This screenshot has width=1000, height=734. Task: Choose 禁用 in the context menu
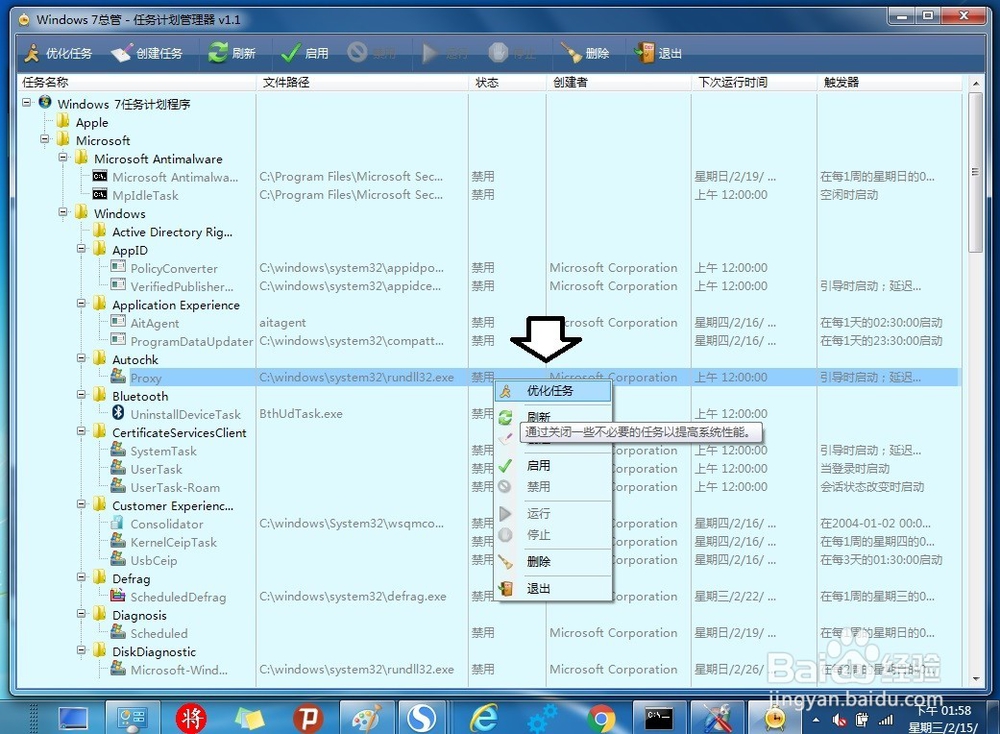coord(554,487)
